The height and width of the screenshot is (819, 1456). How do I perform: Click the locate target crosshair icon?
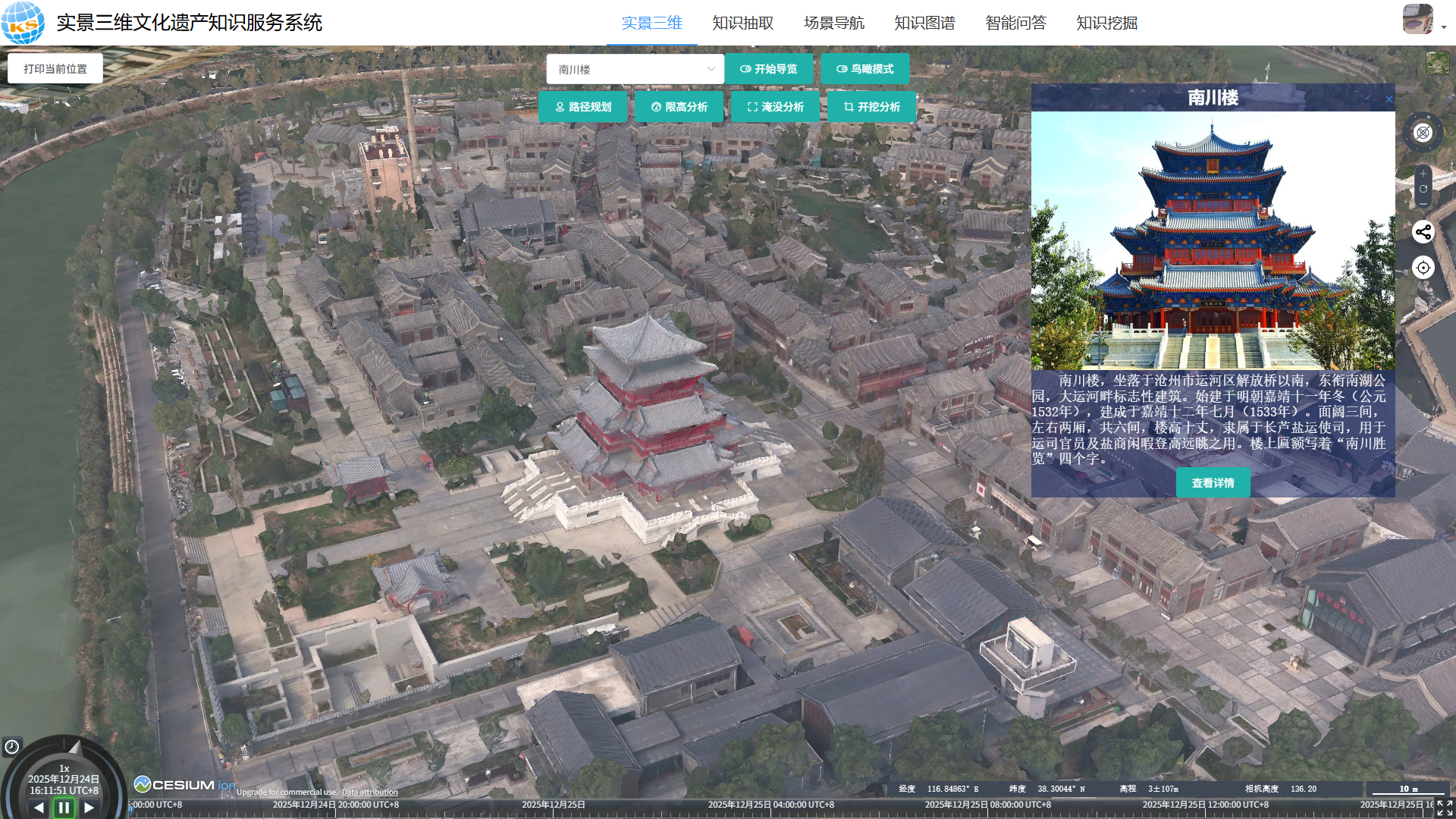pyautogui.click(x=1423, y=268)
